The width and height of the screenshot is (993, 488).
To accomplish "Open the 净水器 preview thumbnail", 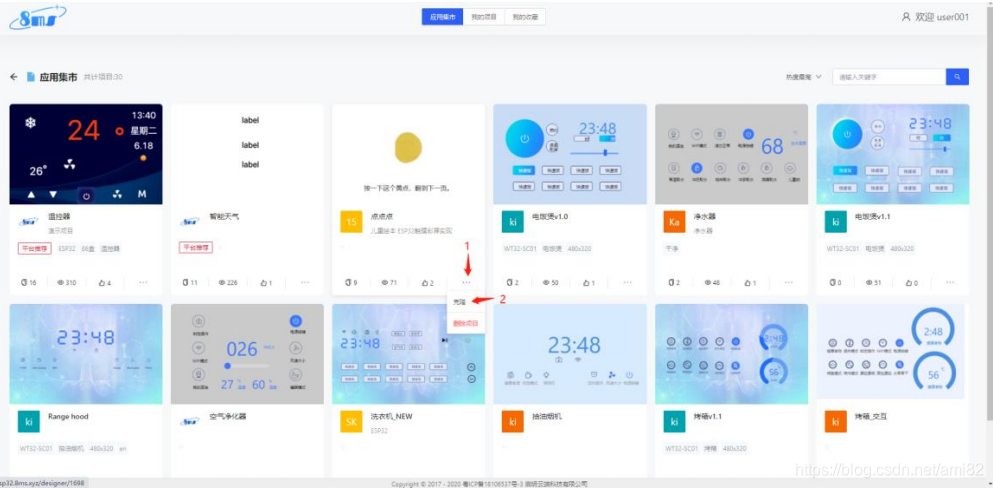I will (731, 154).
